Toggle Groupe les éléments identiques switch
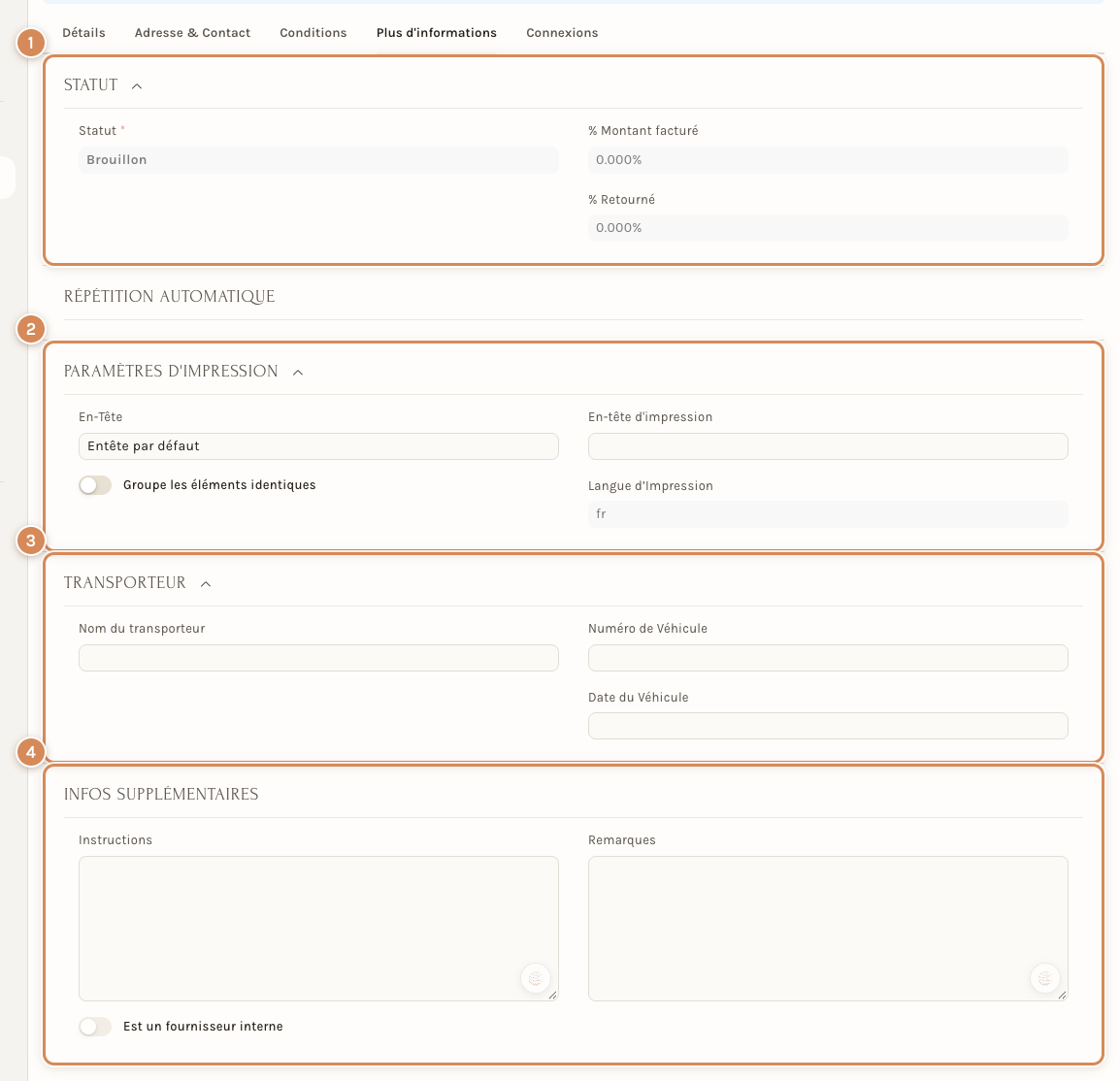Screen dimensions: 1120x1081 [x=95, y=485]
